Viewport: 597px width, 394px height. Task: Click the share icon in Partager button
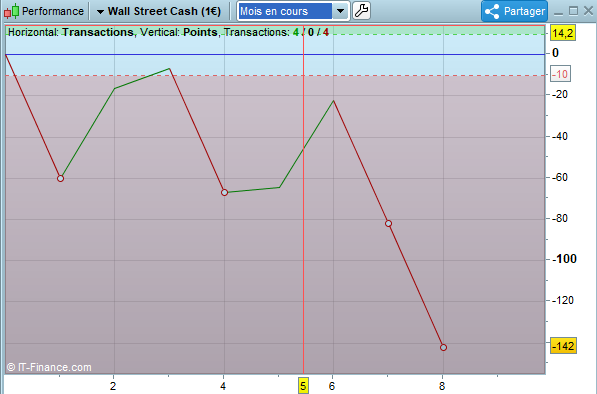click(492, 11)
